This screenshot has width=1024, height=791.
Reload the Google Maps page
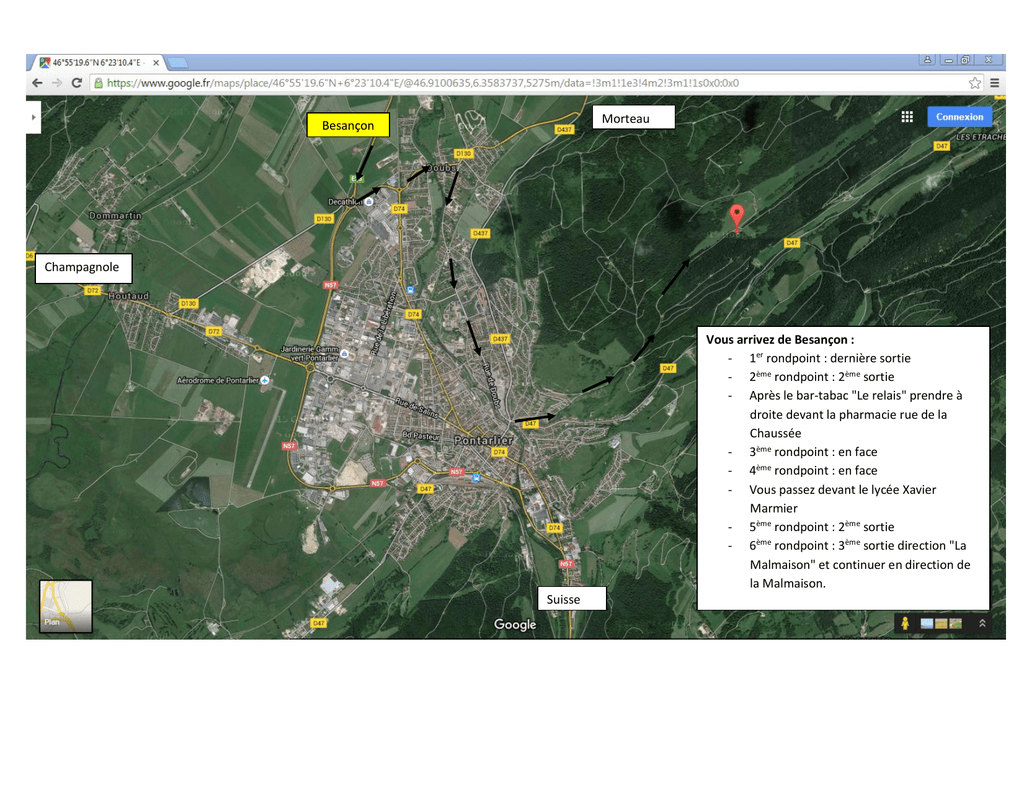click(76, 83)
